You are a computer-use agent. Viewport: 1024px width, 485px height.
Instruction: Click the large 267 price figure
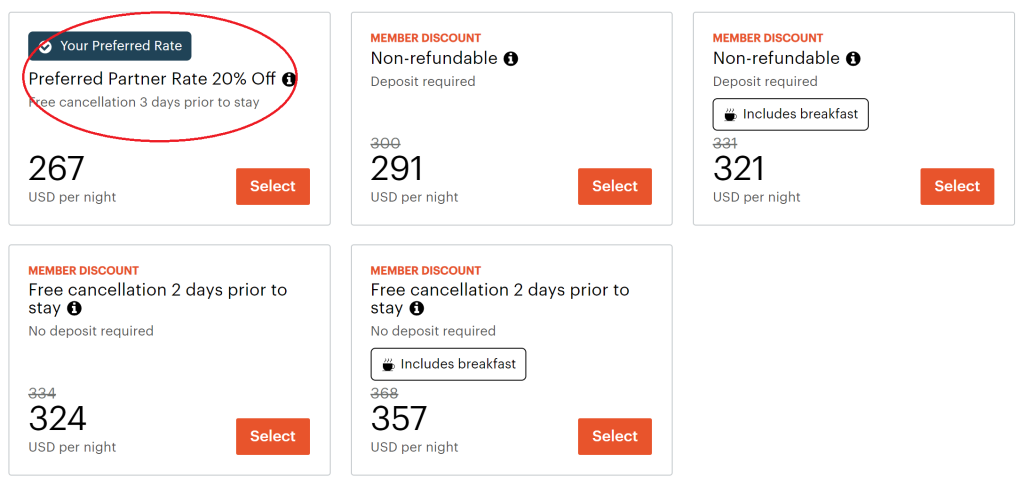(57, 168)
